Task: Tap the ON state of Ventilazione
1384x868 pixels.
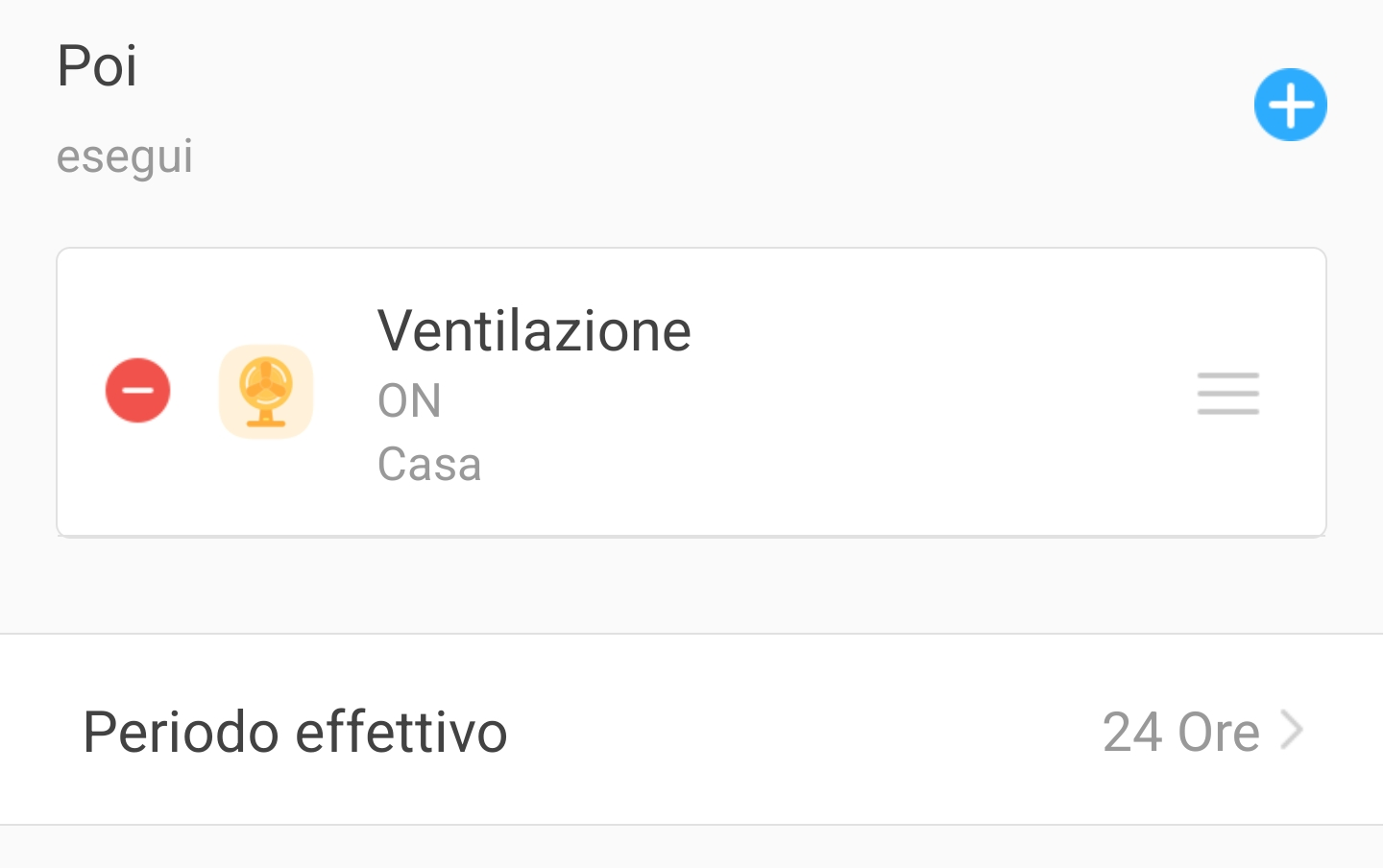Action: click(x=409, y=400)
